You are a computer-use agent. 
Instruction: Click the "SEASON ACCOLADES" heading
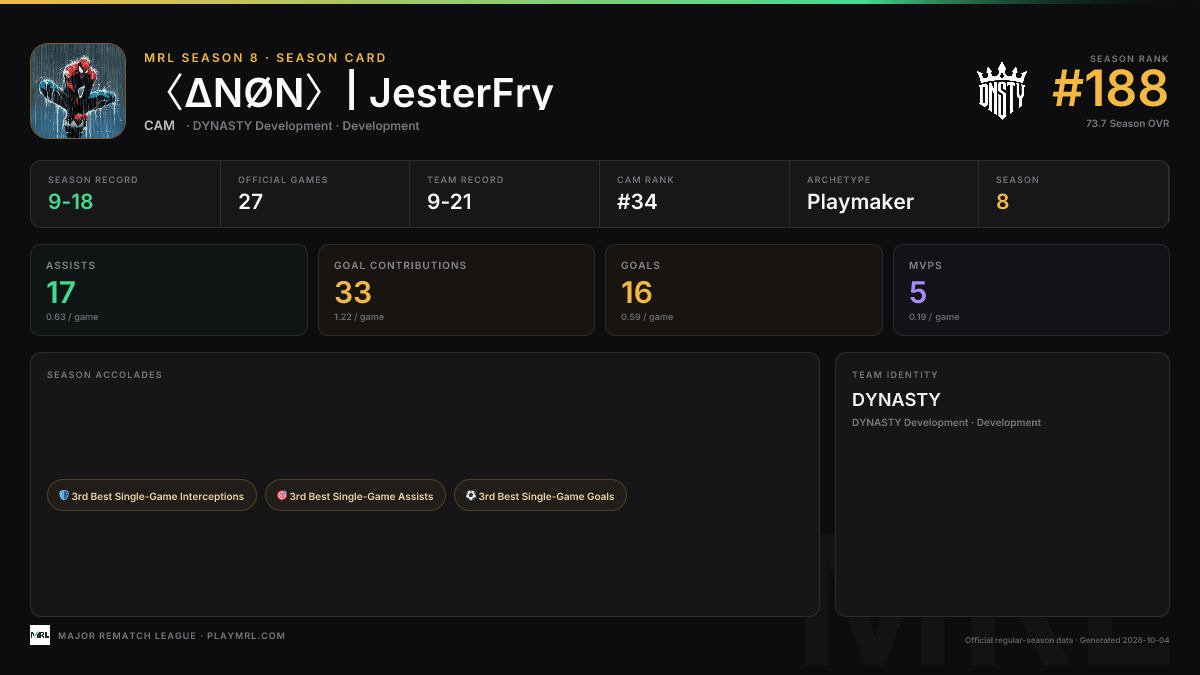click(x=104, y=375)
